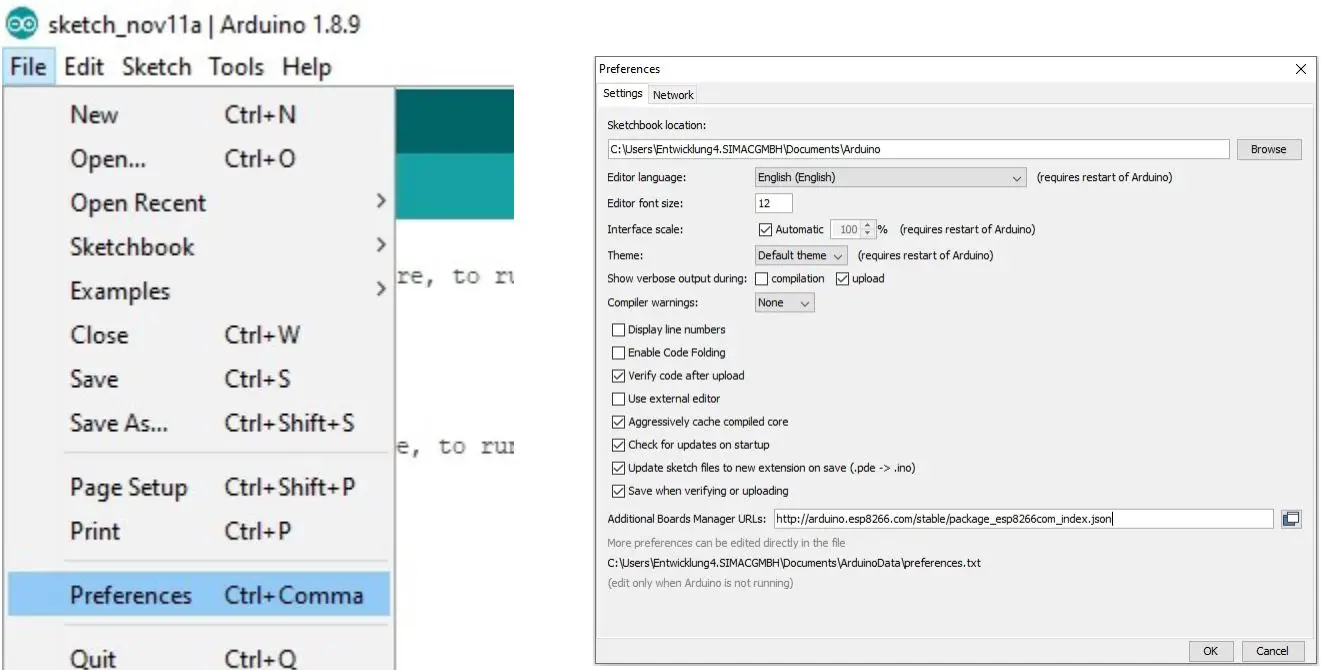This screenshot has width=1322, height=670.
Task: Open the URL list editor icon beside Boards Manager URLs
Action: coord(1291,519)
